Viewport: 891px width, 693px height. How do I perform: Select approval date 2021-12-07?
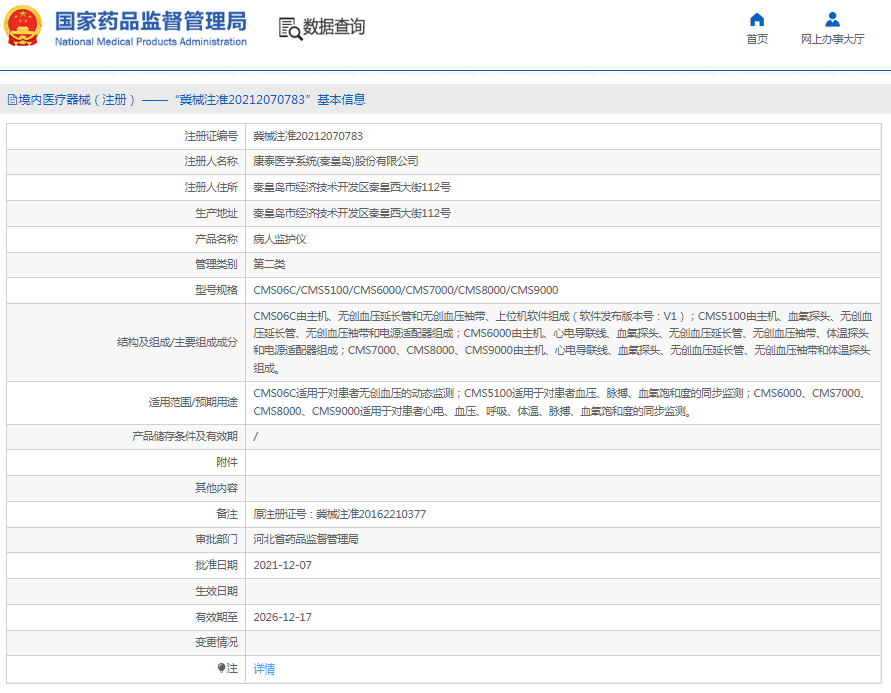pos(282,565)
